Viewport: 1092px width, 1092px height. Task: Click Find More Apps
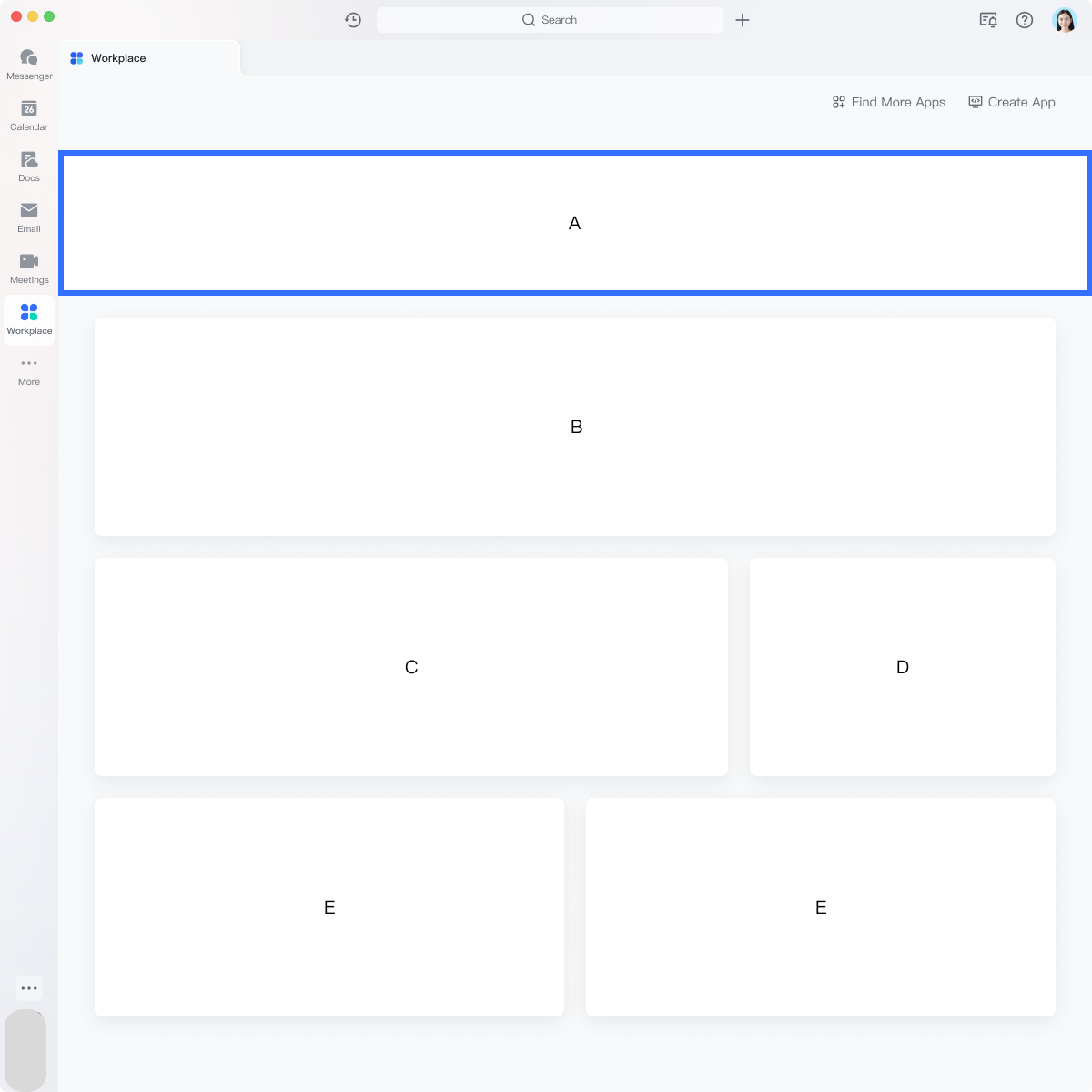pyautogui.click(x=889, y=102)
